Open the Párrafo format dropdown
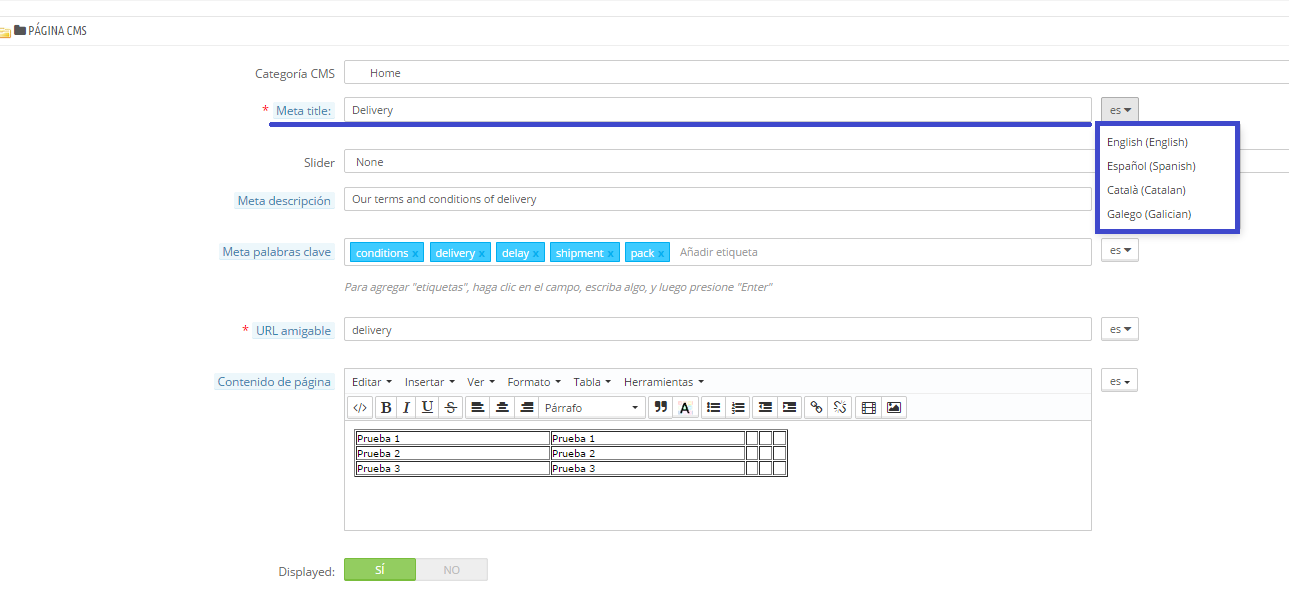Image resolution: width=1289 pixels, height=589 pixels. 592,407
